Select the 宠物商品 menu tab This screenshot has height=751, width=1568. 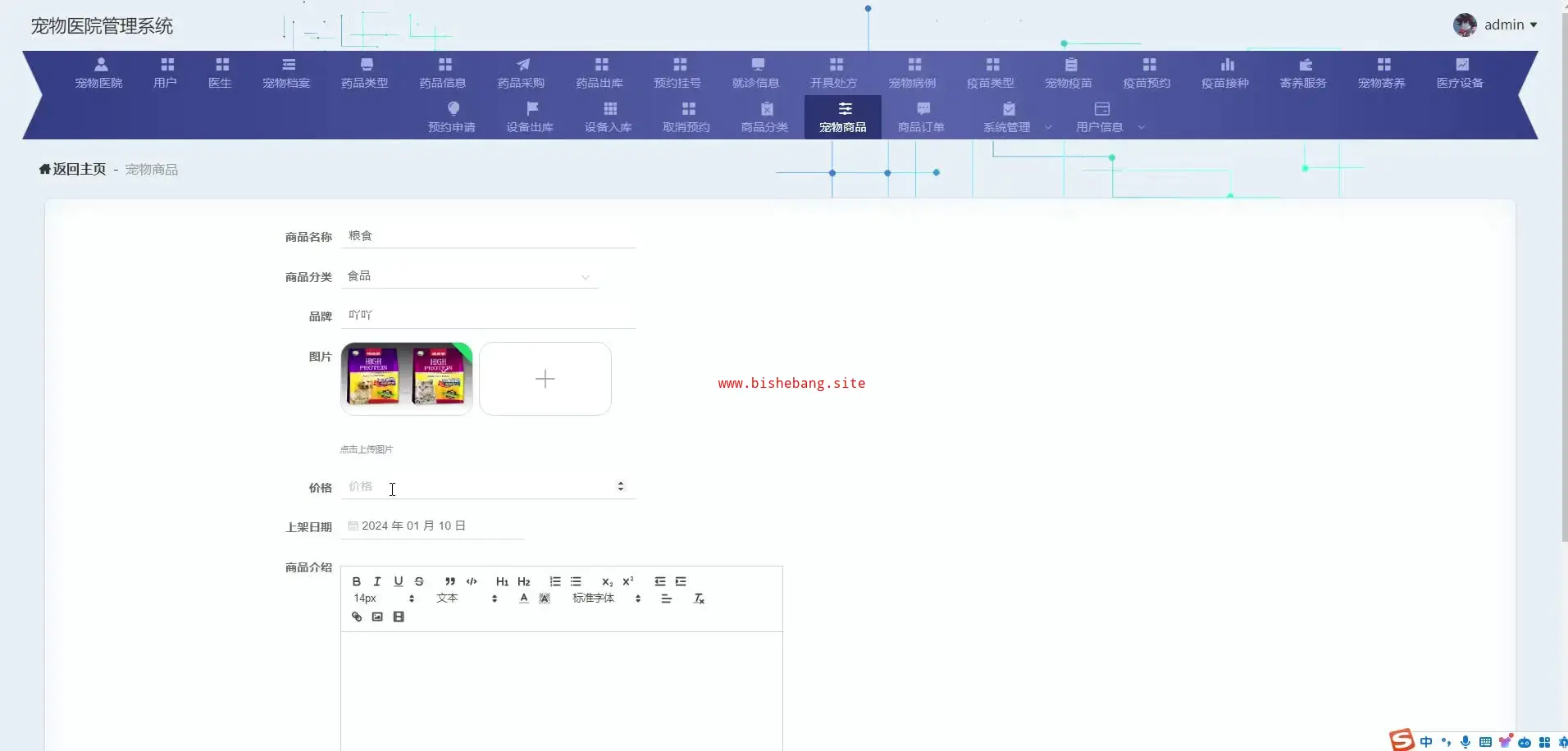(x=843, y=117)
